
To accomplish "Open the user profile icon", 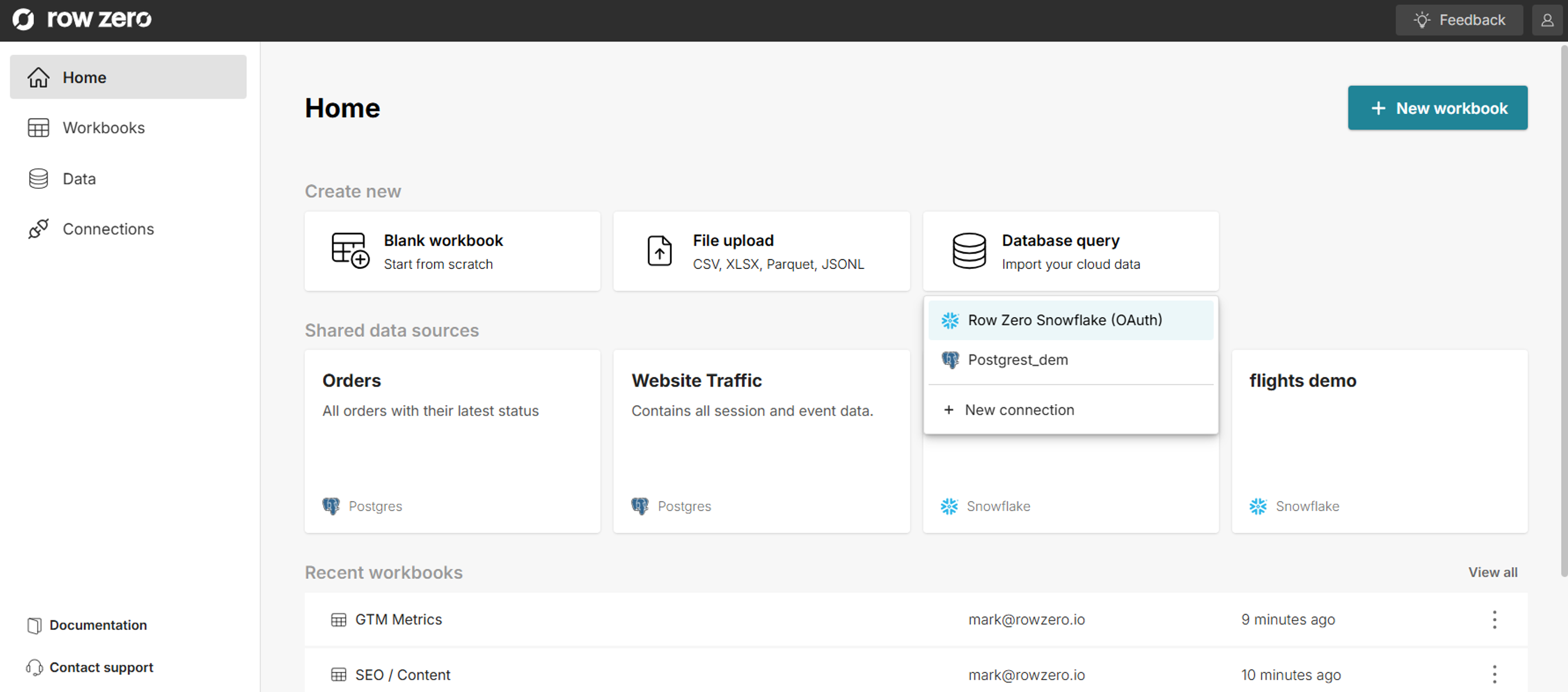I will coord(1547,20).
